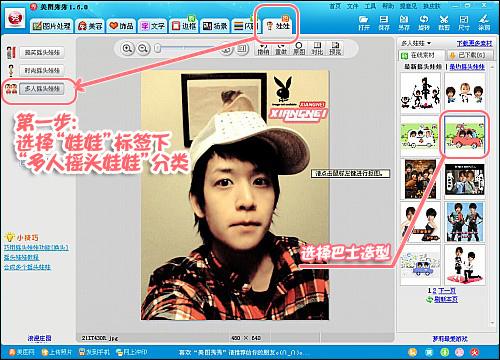The height and width of the screenshot is (360, 500).
Task: Click the material panel scroll down arrow
Action: tap(492, 323)
